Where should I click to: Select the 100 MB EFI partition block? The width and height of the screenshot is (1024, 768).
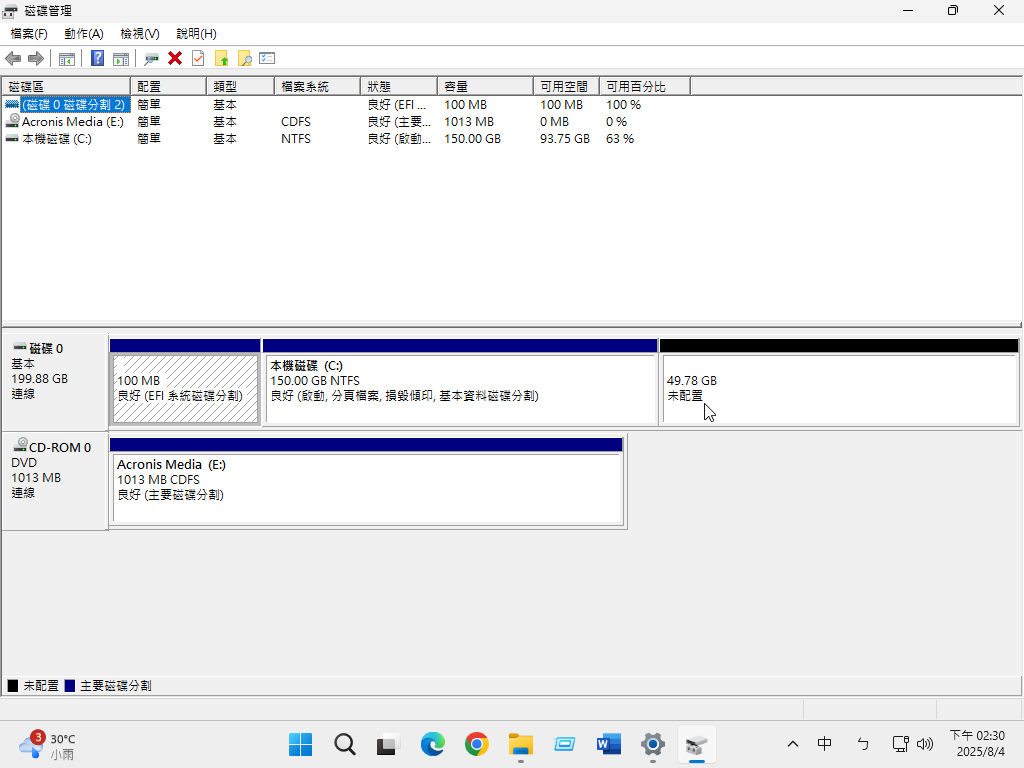tap(185, 388)
